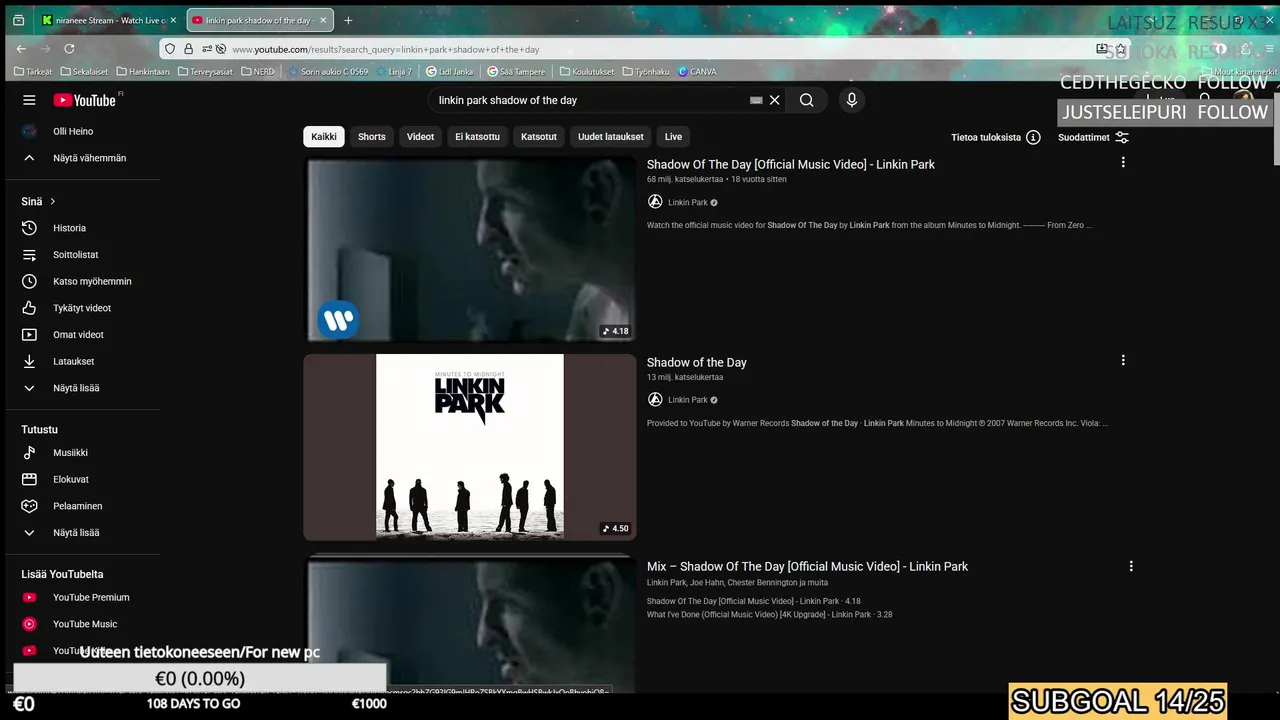Start voice search with the microphone
Screen dimensions: 1280x720
tap(852, 100)
